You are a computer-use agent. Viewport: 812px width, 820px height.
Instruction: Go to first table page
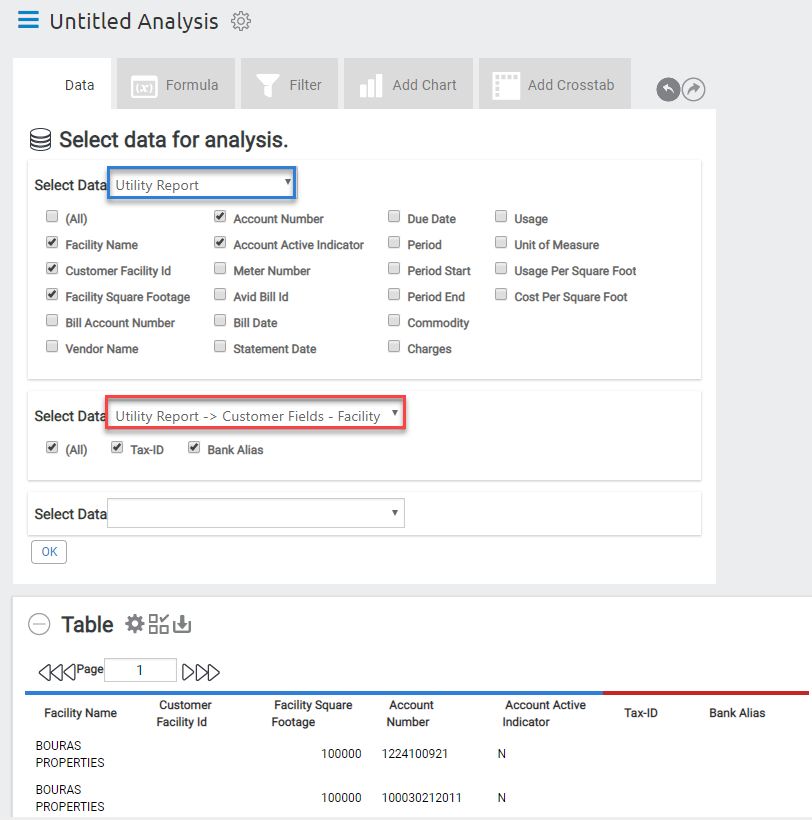(51, 672)
